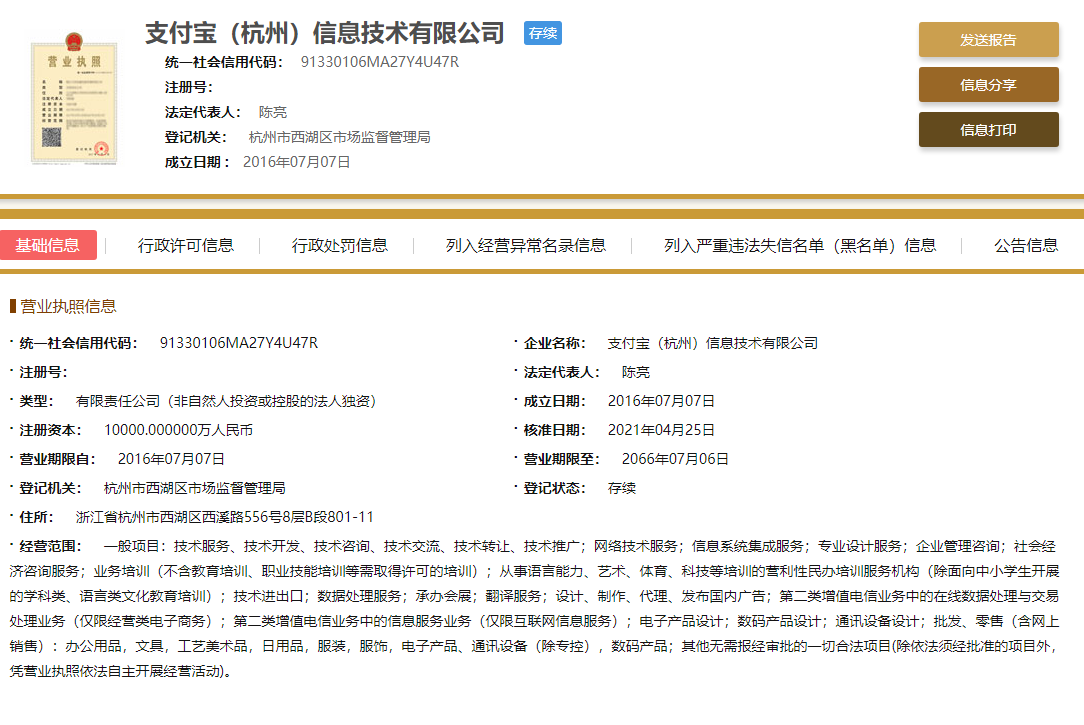This screenshot has height=725, width=1084.
Task: Select the 基础信息 tab
Action: [x=48, y=245]
